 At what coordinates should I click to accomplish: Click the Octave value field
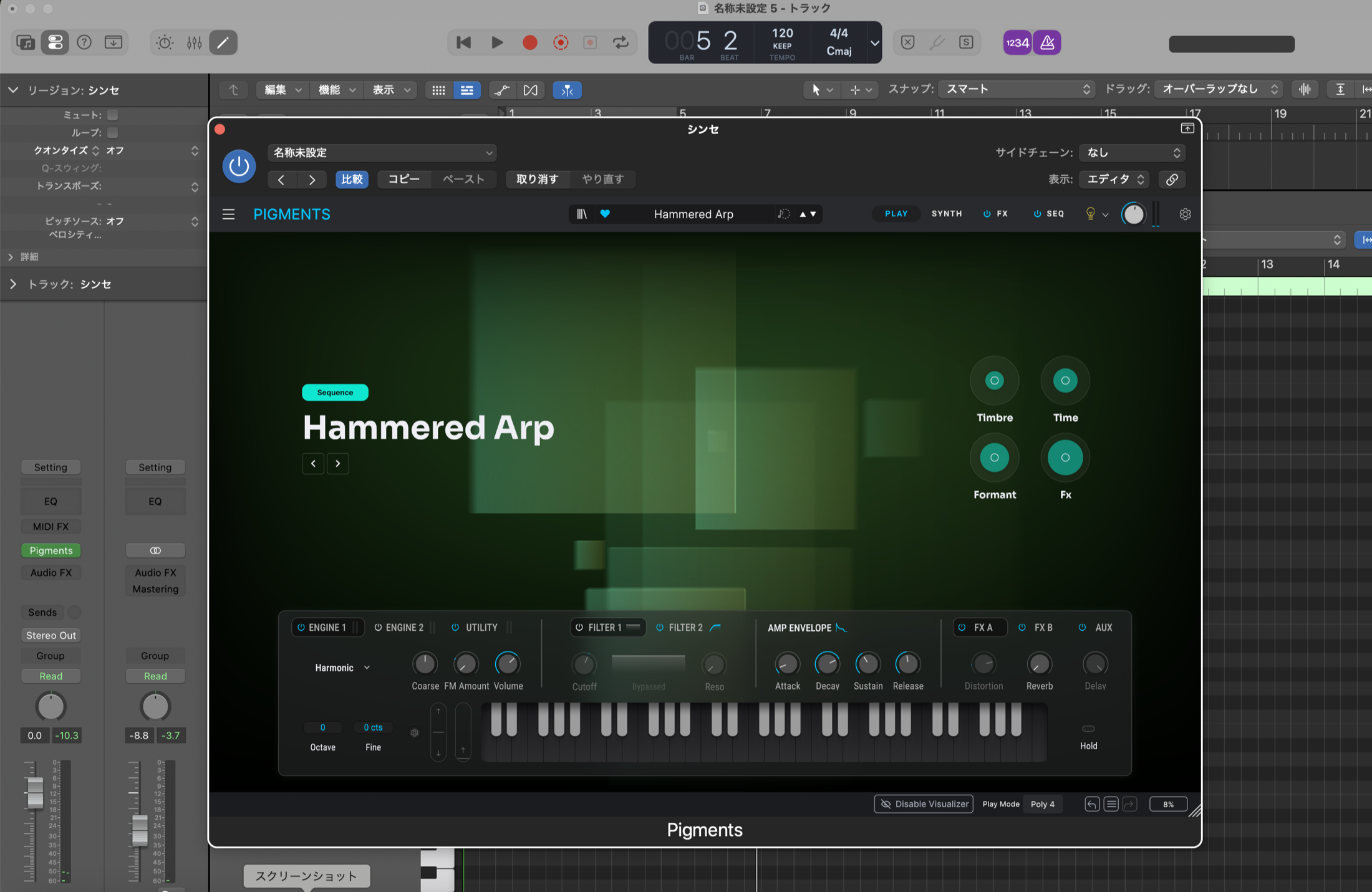(x=322, y=727)
